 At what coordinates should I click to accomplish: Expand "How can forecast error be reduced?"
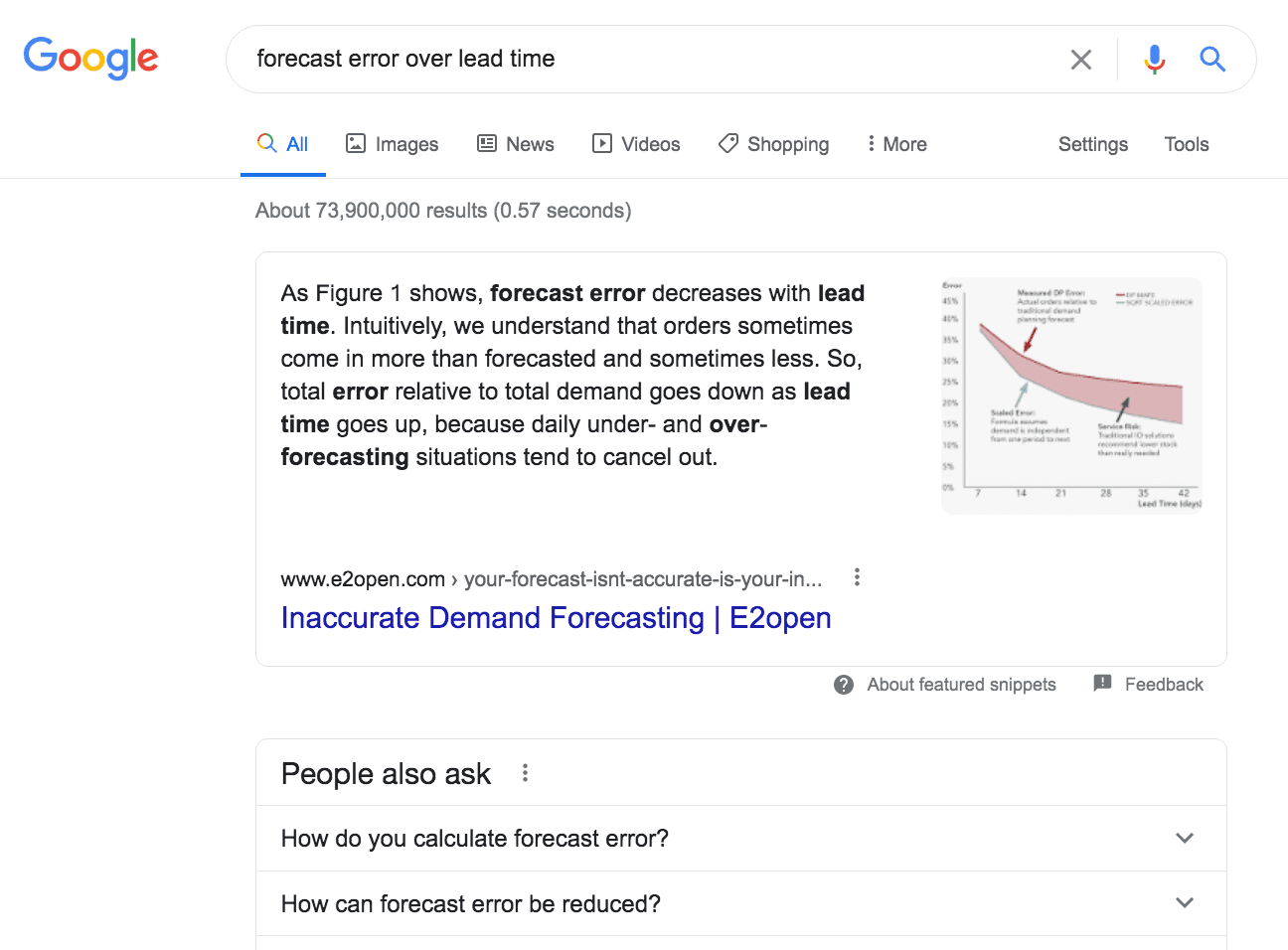tap(740, 903)
